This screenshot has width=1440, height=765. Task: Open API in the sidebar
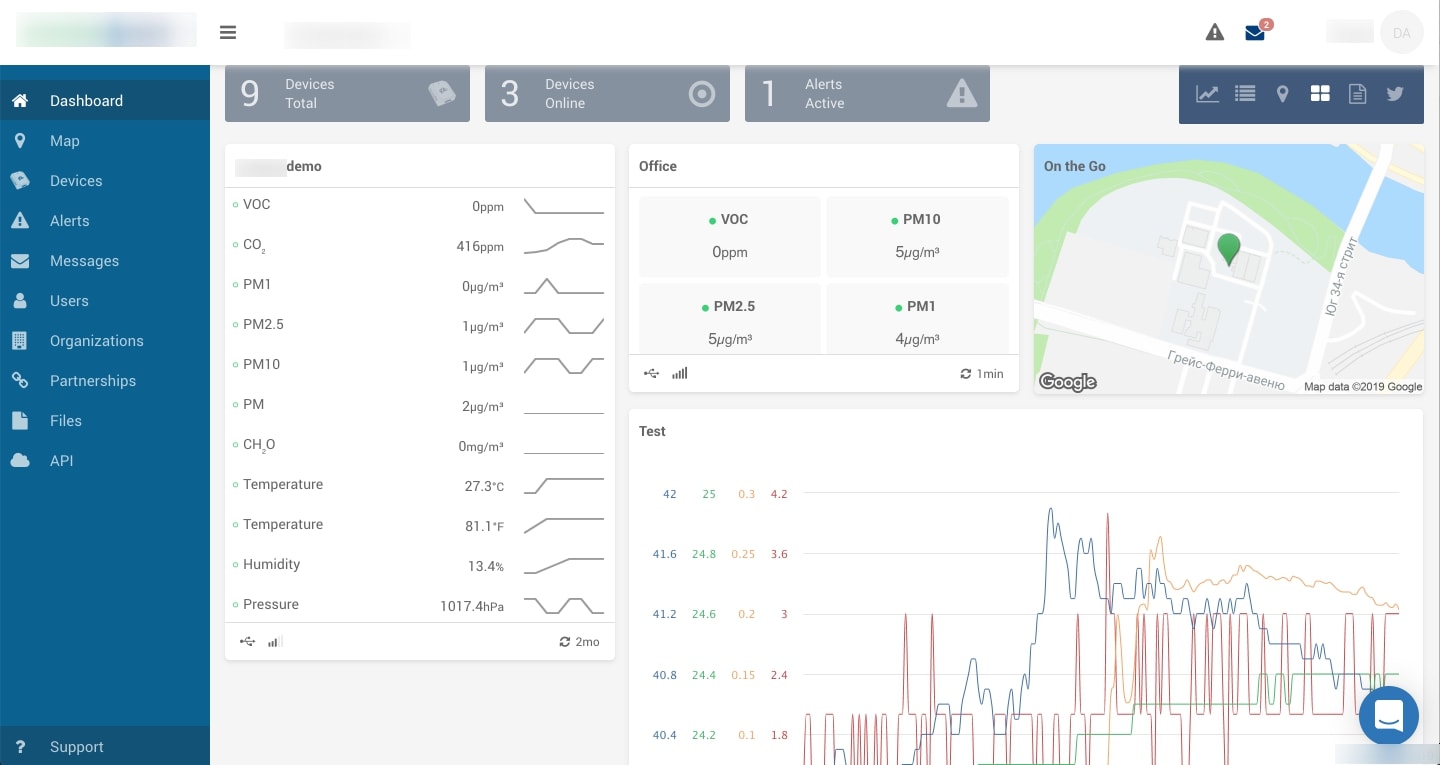[x=105, y=461]
